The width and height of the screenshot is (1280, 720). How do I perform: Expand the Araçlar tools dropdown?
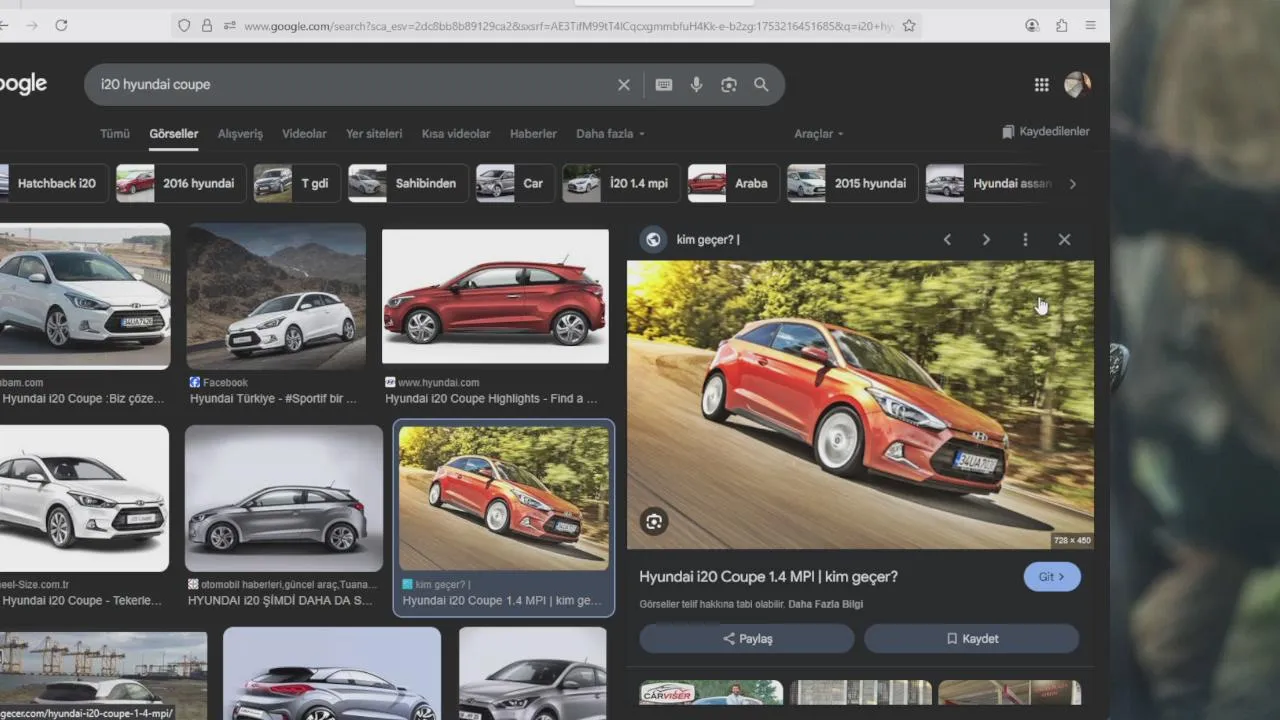click(x=819, y=134)
